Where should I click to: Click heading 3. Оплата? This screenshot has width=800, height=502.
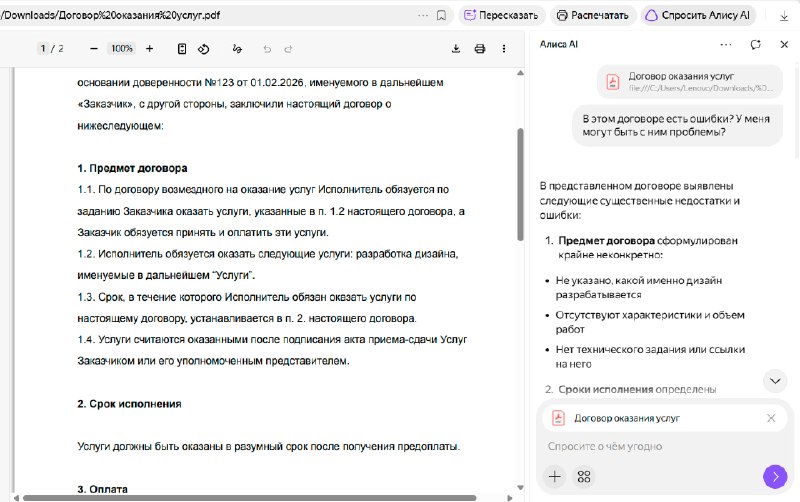[102, 489]
